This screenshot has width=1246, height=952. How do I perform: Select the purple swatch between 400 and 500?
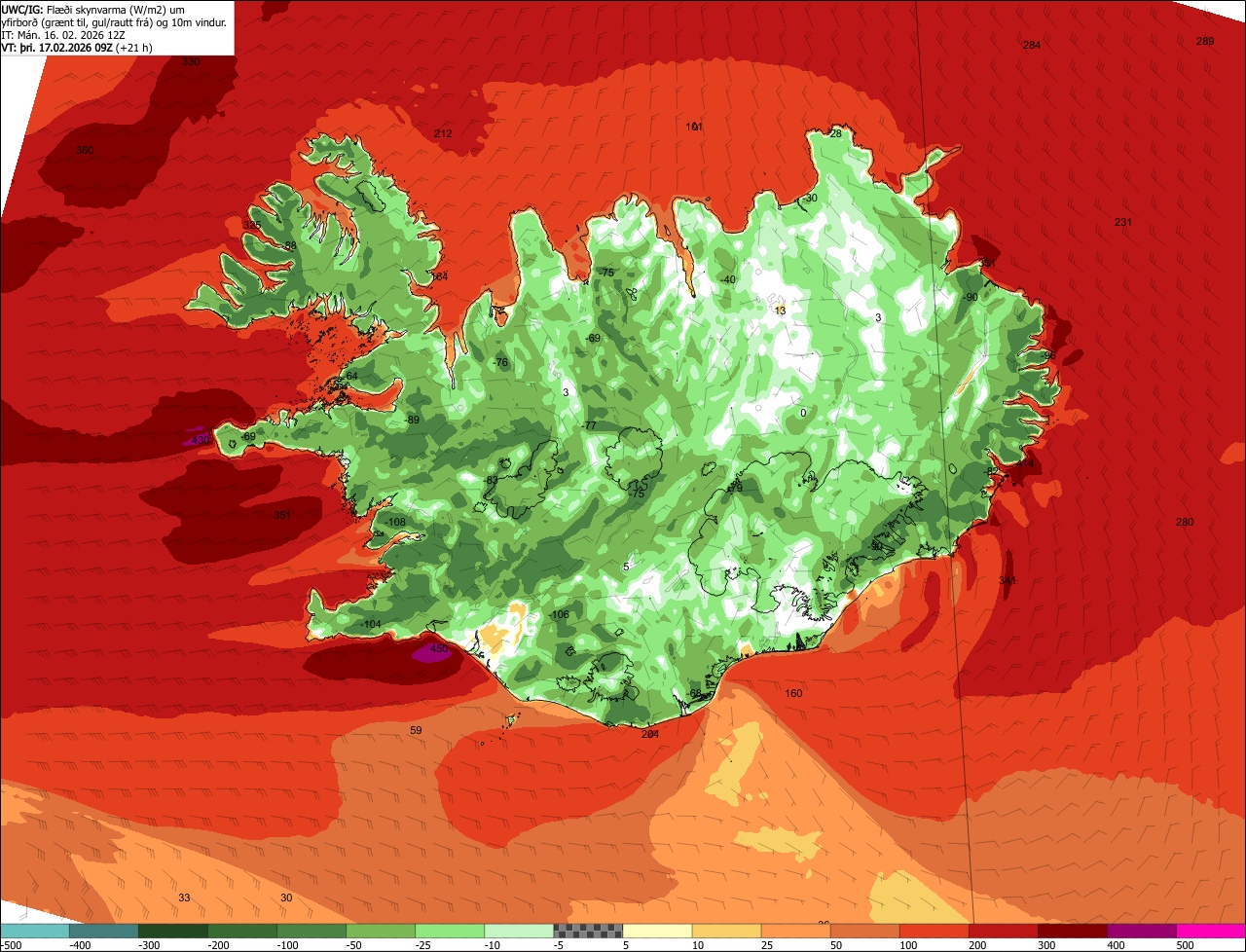coord(1142,931)
